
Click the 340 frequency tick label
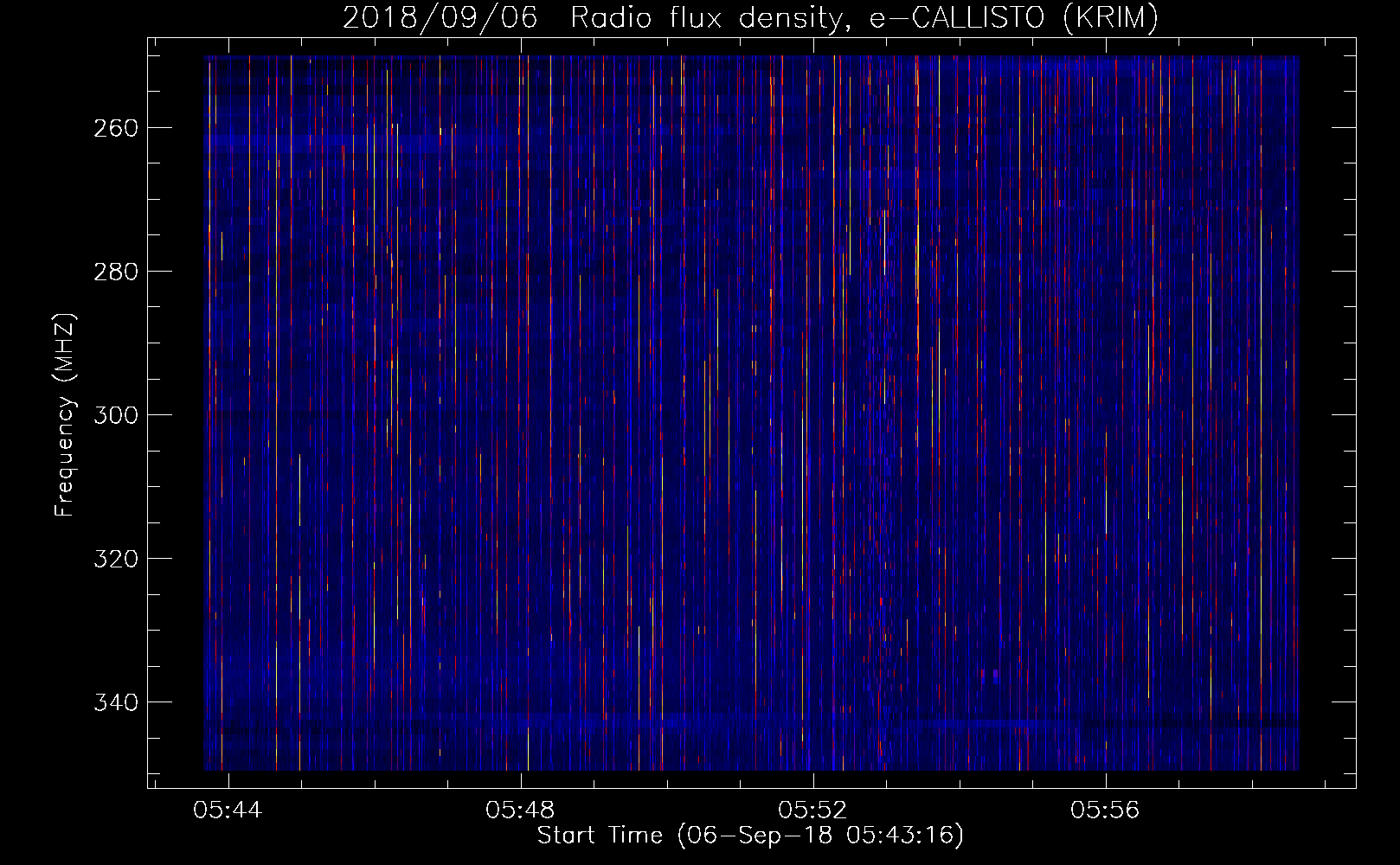115,702
